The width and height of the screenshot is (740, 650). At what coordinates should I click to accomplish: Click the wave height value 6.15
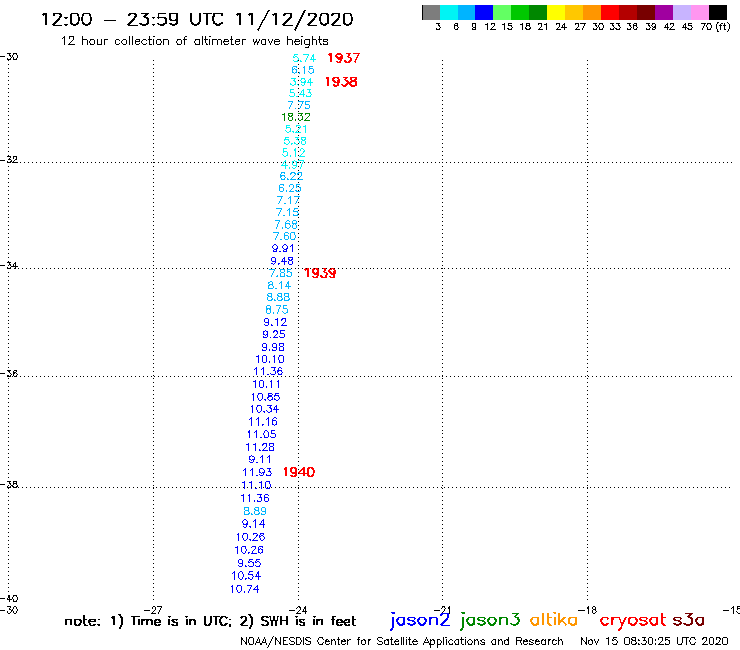(x=303, y=70)
